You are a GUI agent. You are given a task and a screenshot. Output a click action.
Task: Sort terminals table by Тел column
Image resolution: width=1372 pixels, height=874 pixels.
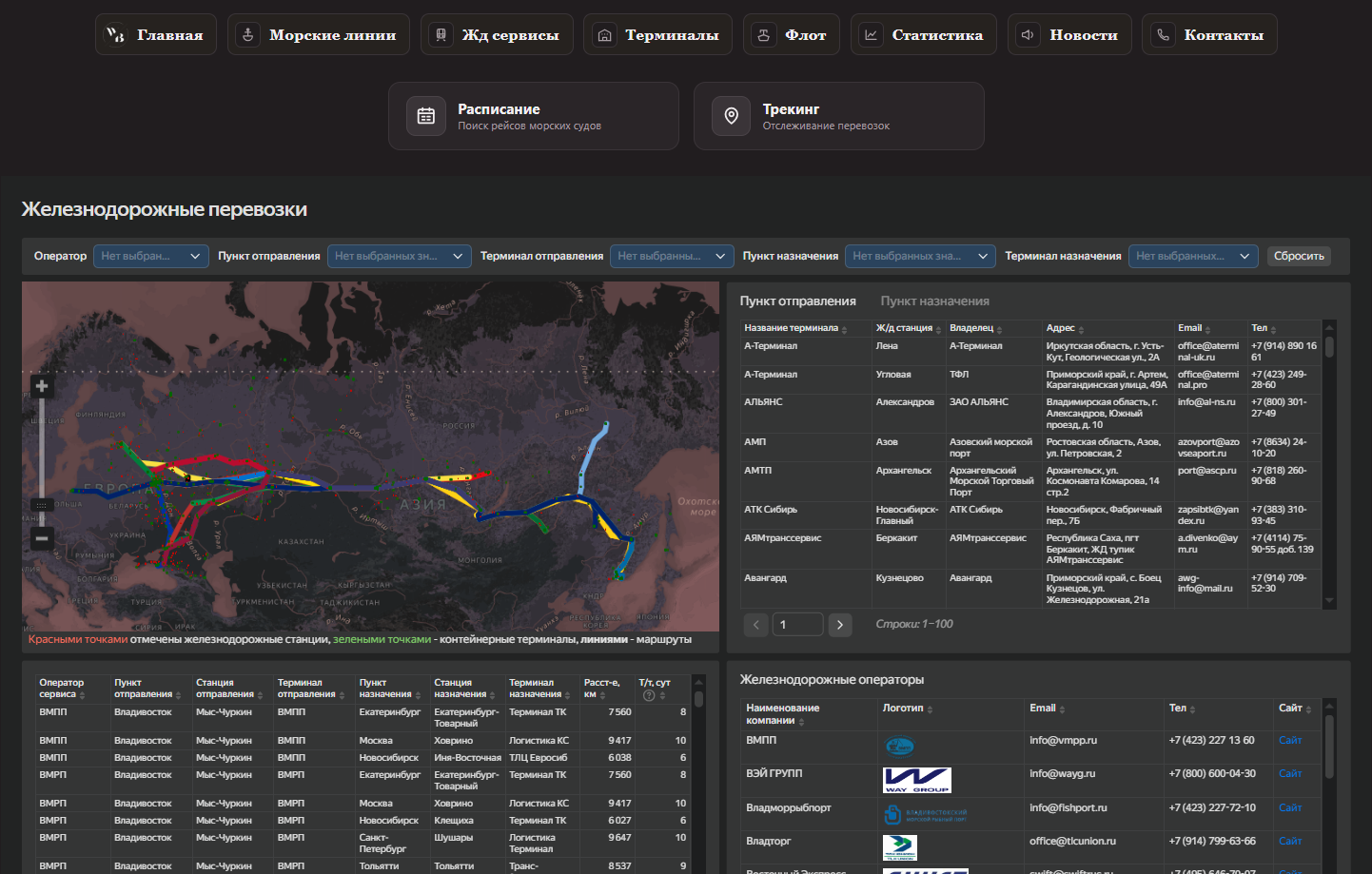1264,328
